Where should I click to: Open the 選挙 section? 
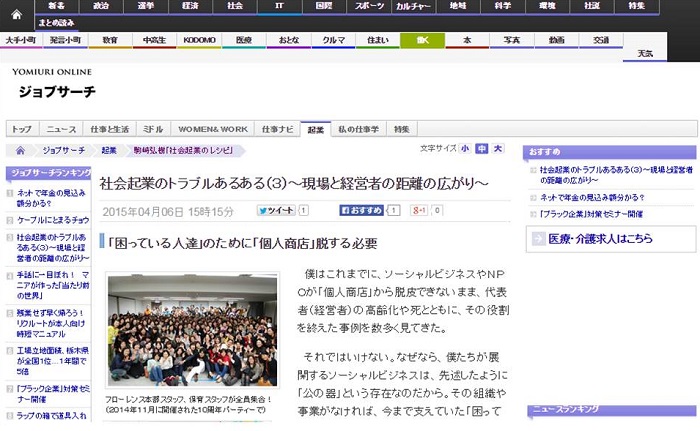pos(146,6)
